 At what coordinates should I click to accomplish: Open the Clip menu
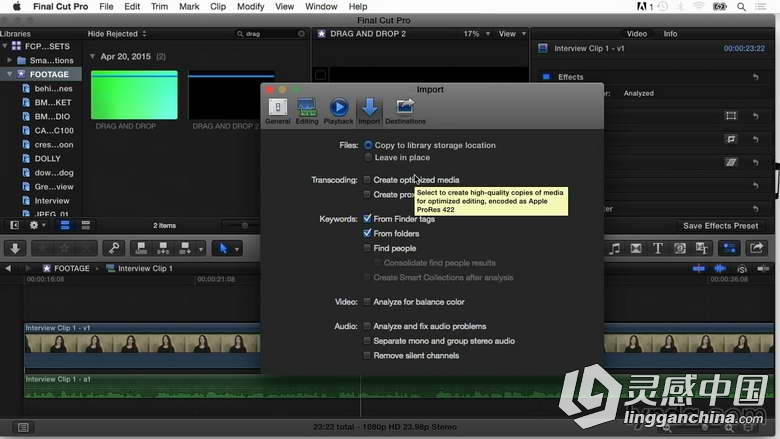point(218,6)
